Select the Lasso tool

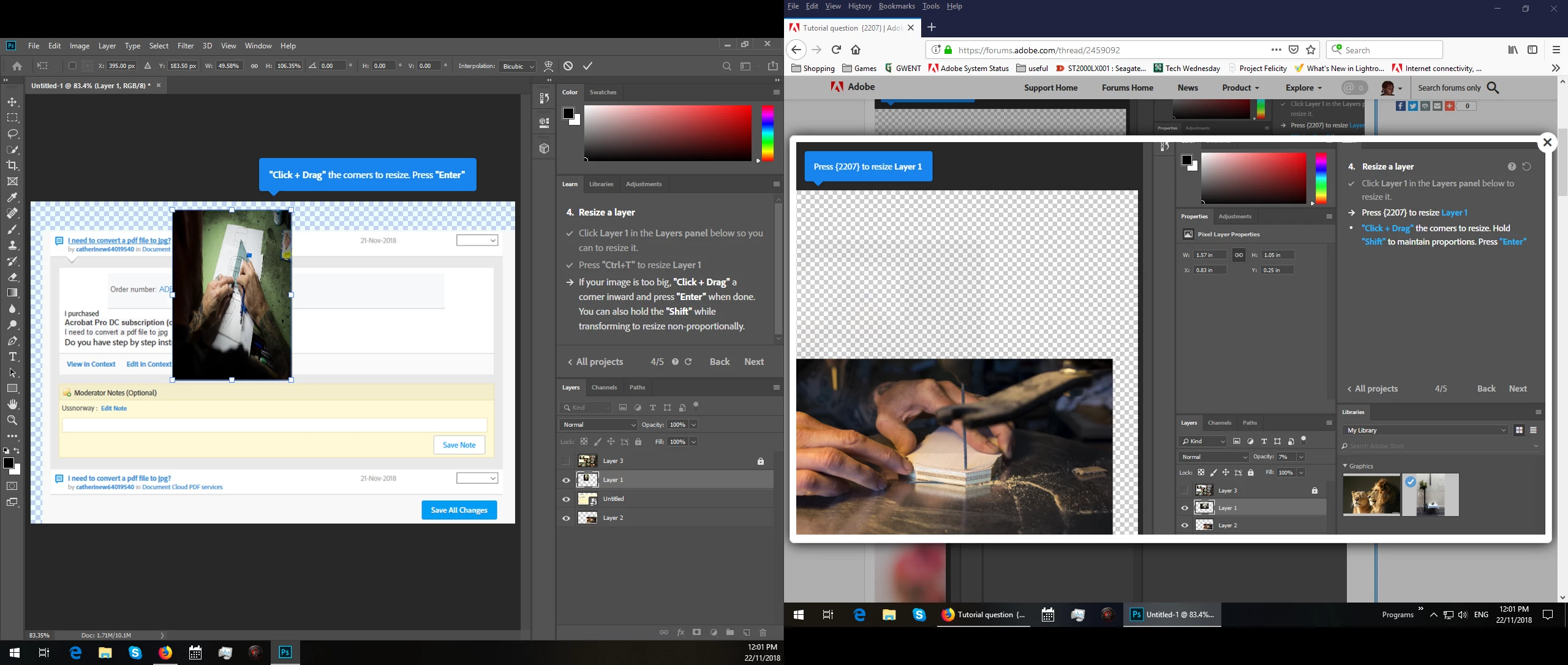pyautogui.click(x=12, y=133)
